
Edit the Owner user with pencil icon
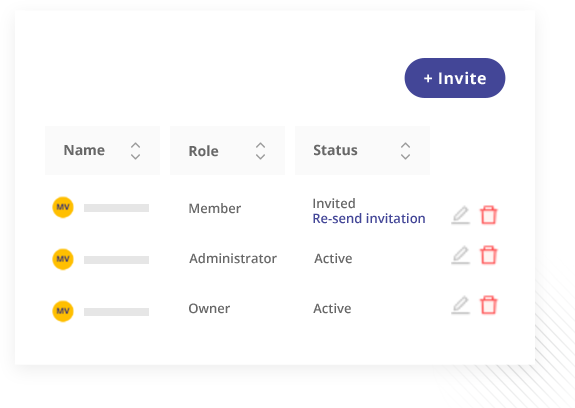[461, 305]
